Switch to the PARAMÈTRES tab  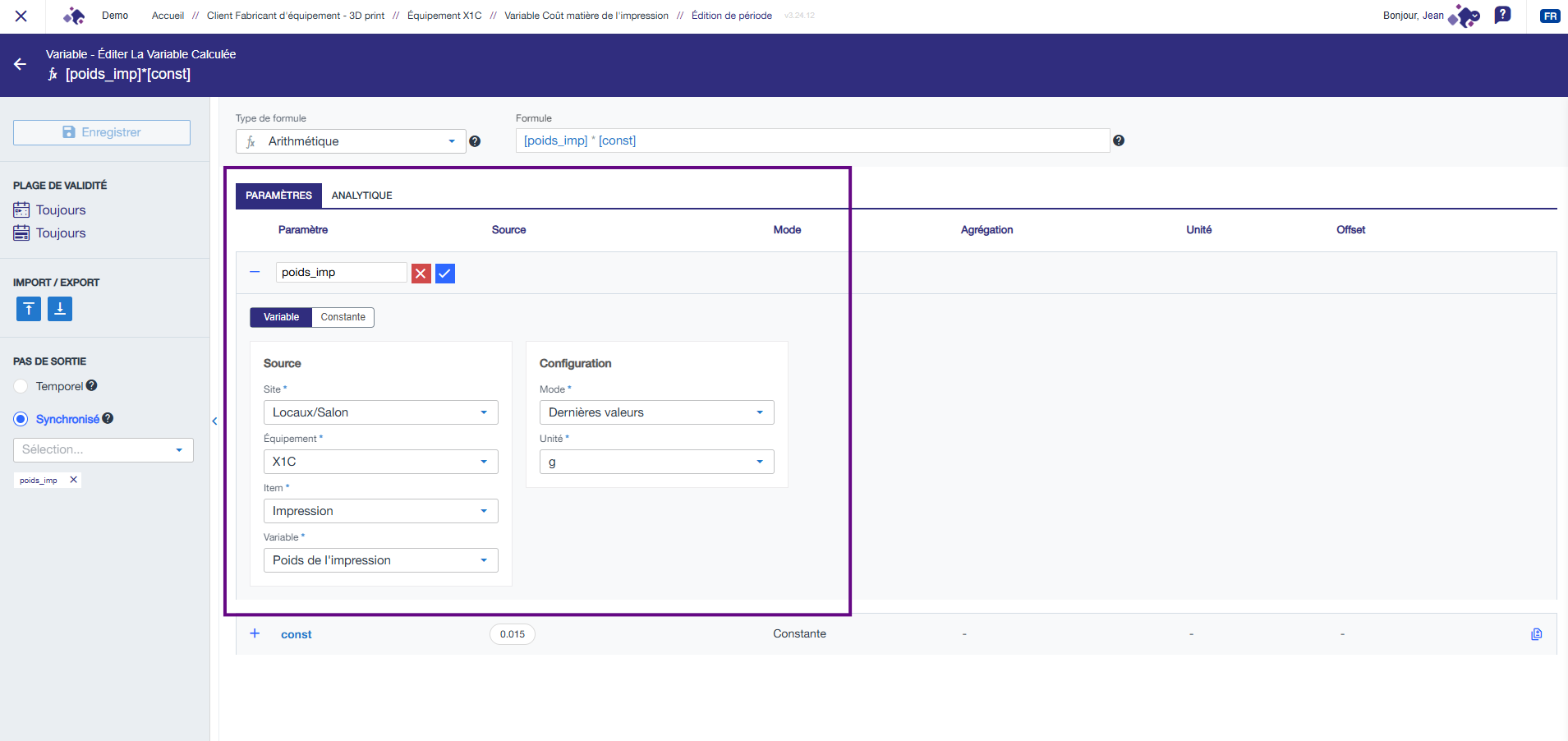(x=278, y=196)
